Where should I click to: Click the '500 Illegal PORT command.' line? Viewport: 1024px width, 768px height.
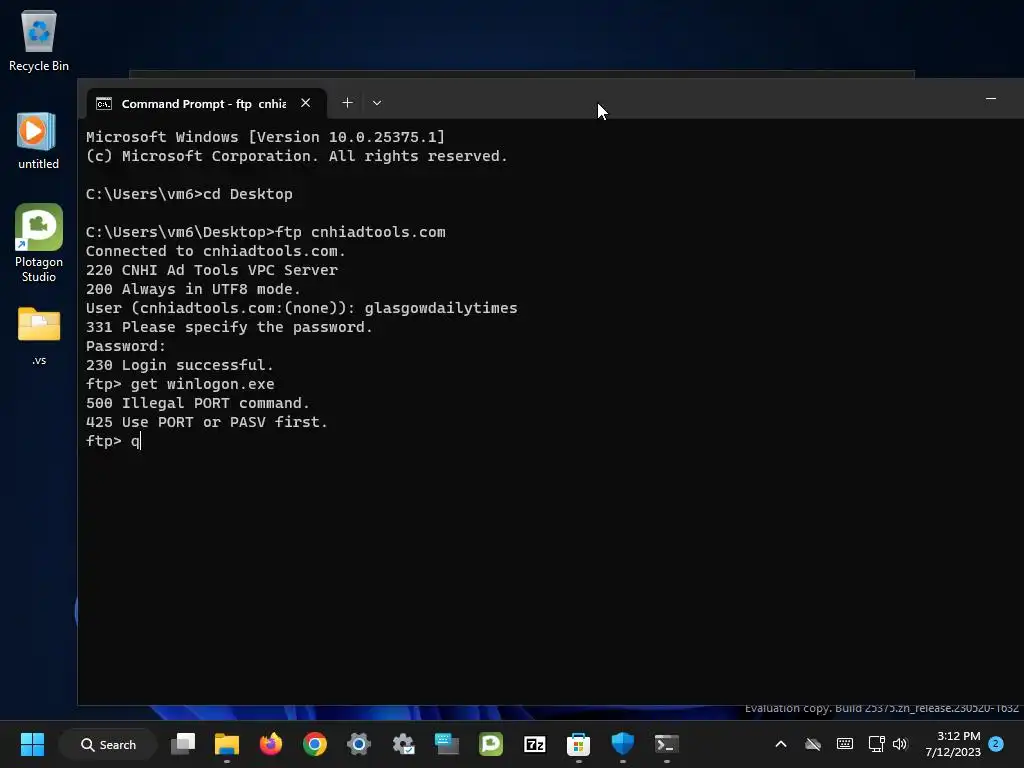click(x=198, y=403)
